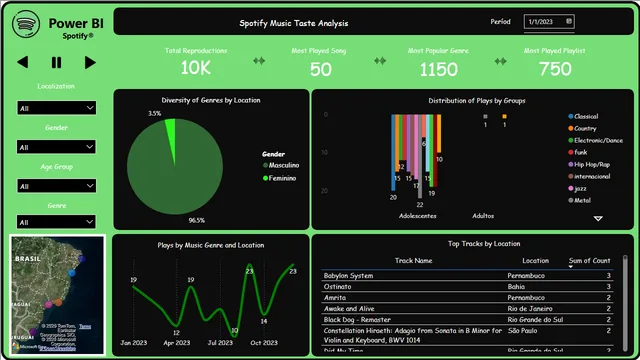640x360 pixels.
Task: Click the blue Classical bar valued 20
Action: pos(393,152)
